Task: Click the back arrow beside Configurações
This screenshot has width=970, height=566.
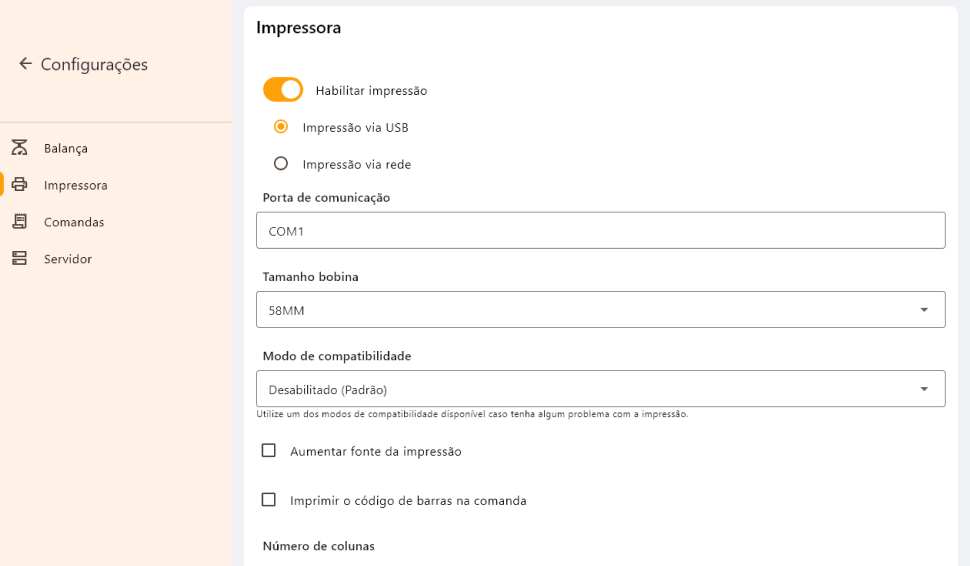Action: [x=25, y=64]
